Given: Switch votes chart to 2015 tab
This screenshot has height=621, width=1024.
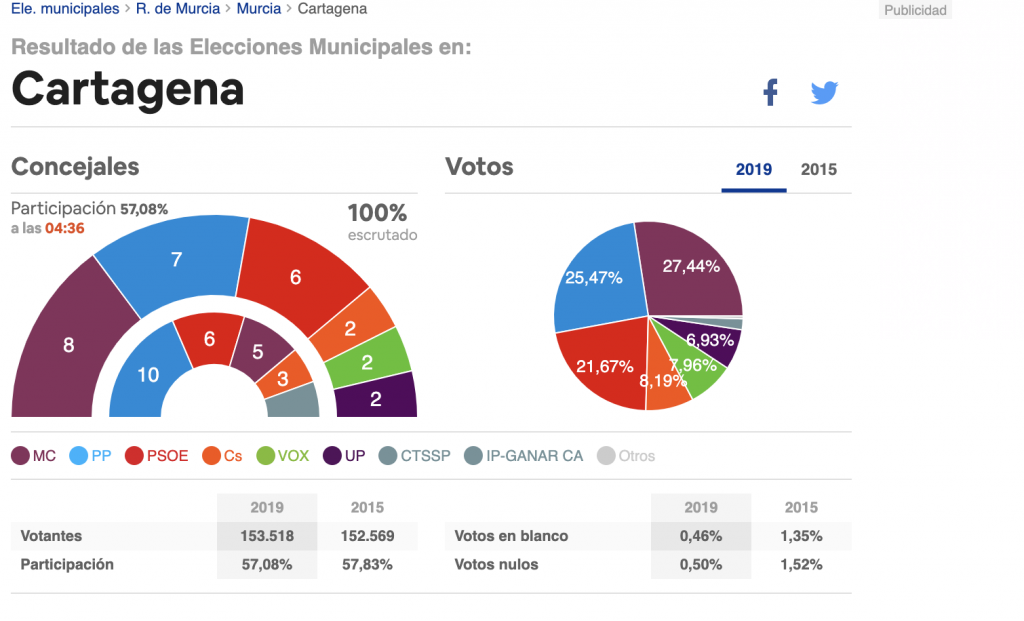Looking at the screenshot, I should tap(819, 170).
